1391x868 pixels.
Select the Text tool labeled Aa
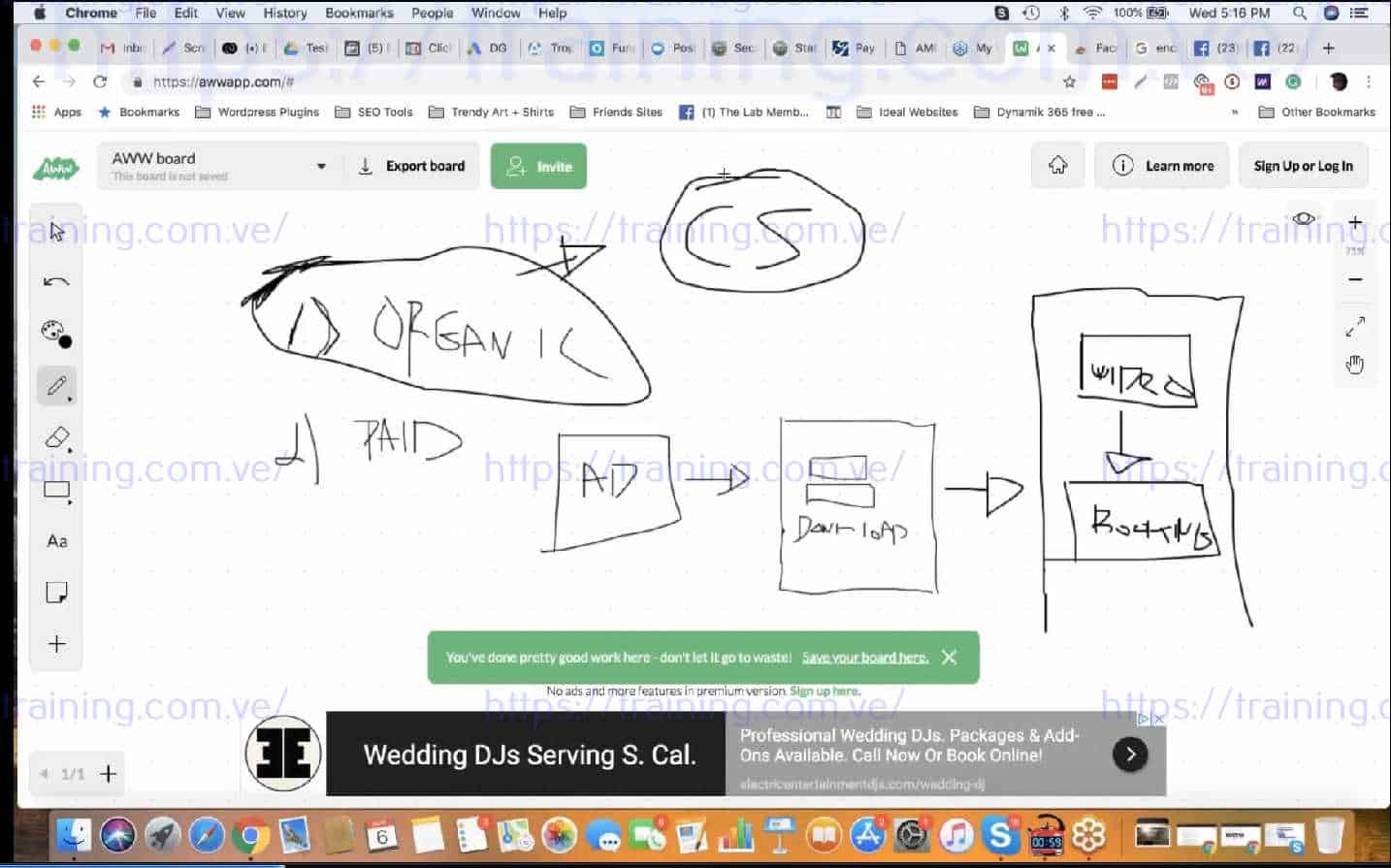[x=55, y=541]
